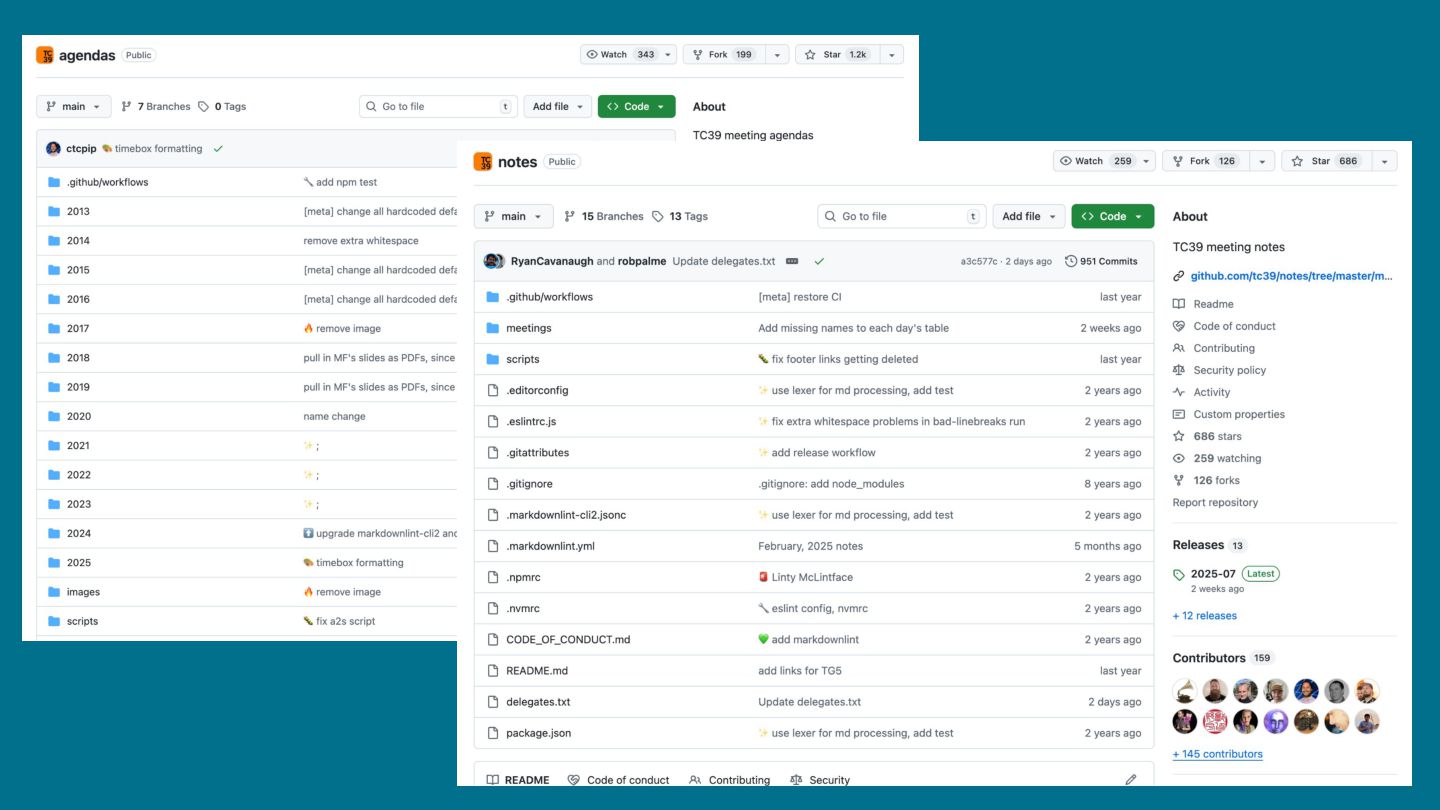
Task: Click the TC39 logo beside notes title
Action: click(x=483, y=161)
